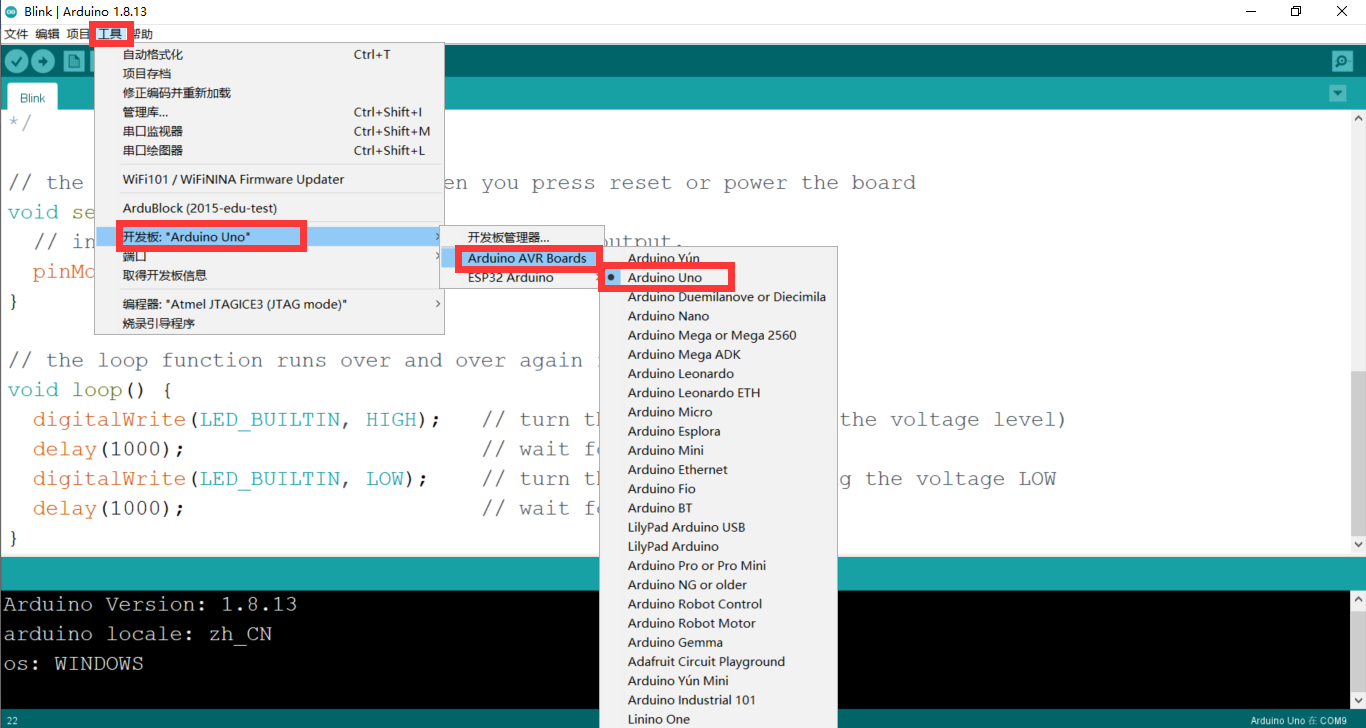Click the console scroll up arrow

1357,599
